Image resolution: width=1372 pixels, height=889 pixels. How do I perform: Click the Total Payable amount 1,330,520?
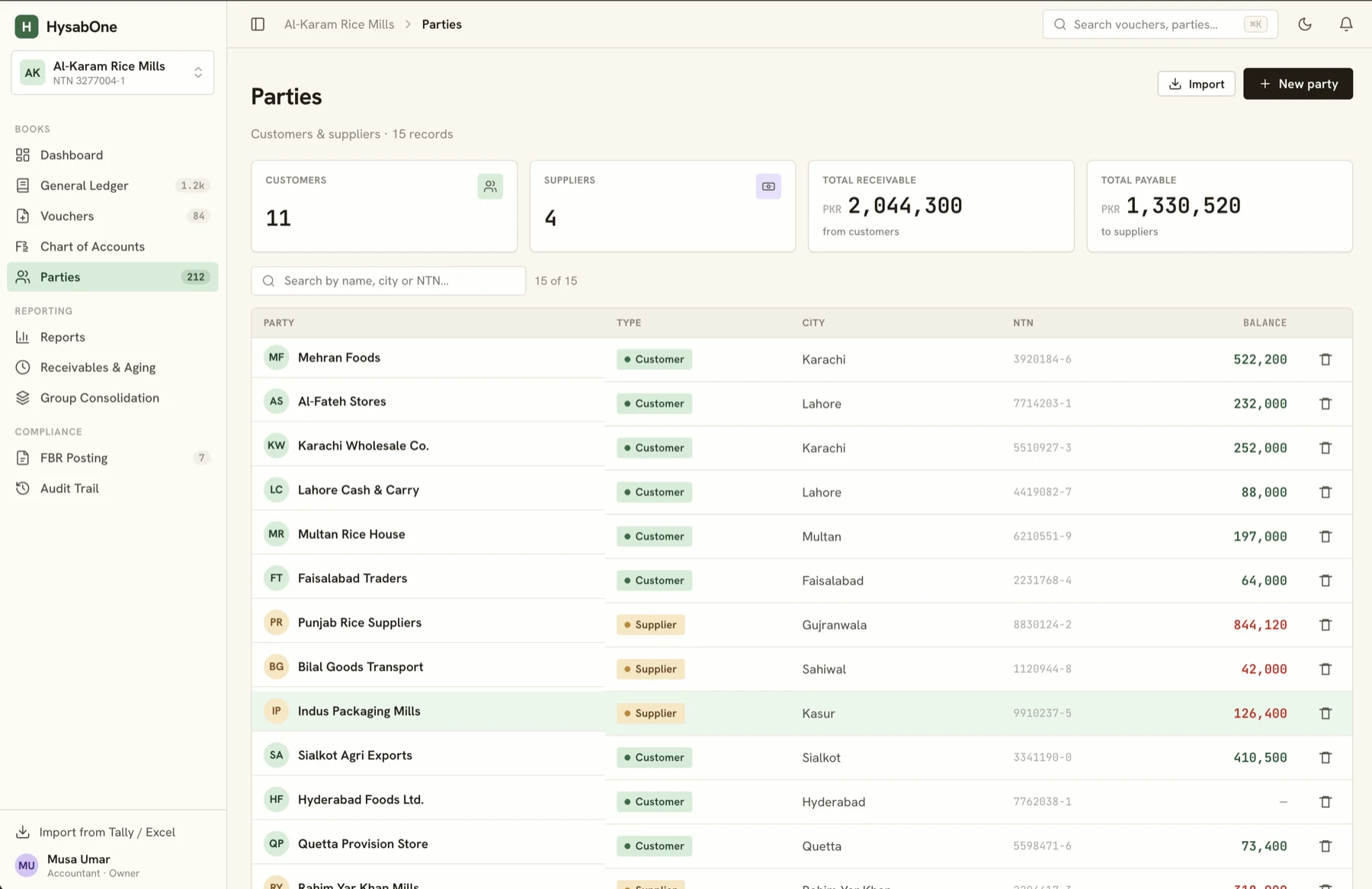click(1183, 206)
